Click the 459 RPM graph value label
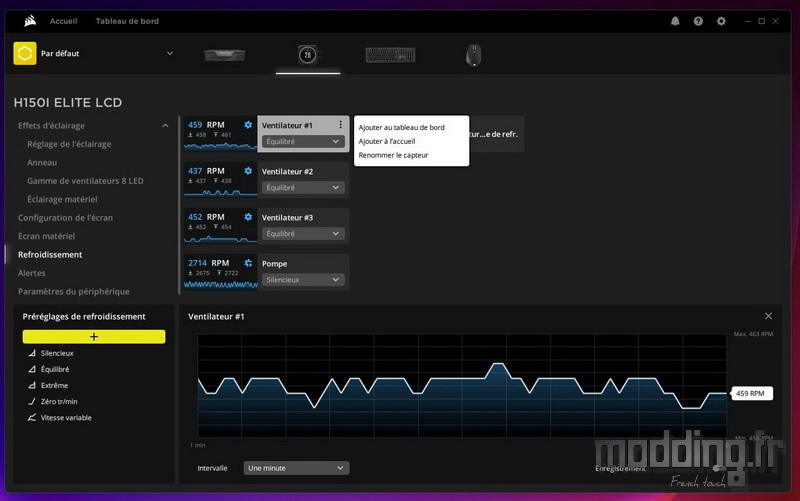This screenshot has width=800, height=501. [752, 393]
